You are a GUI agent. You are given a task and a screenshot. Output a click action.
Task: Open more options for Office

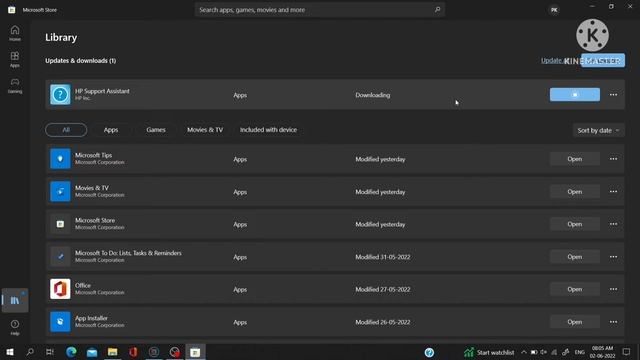click(x=613, y=289)
